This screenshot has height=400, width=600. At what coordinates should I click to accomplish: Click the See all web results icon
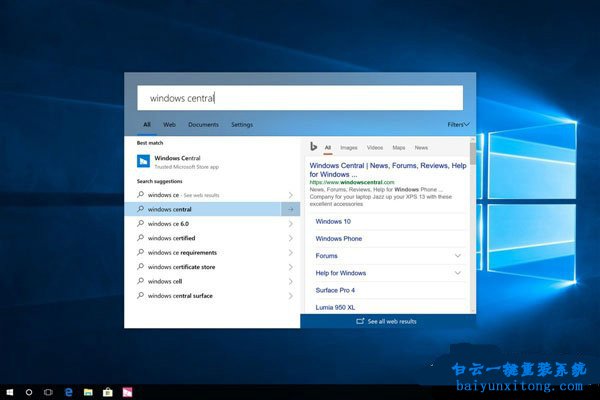360,321
